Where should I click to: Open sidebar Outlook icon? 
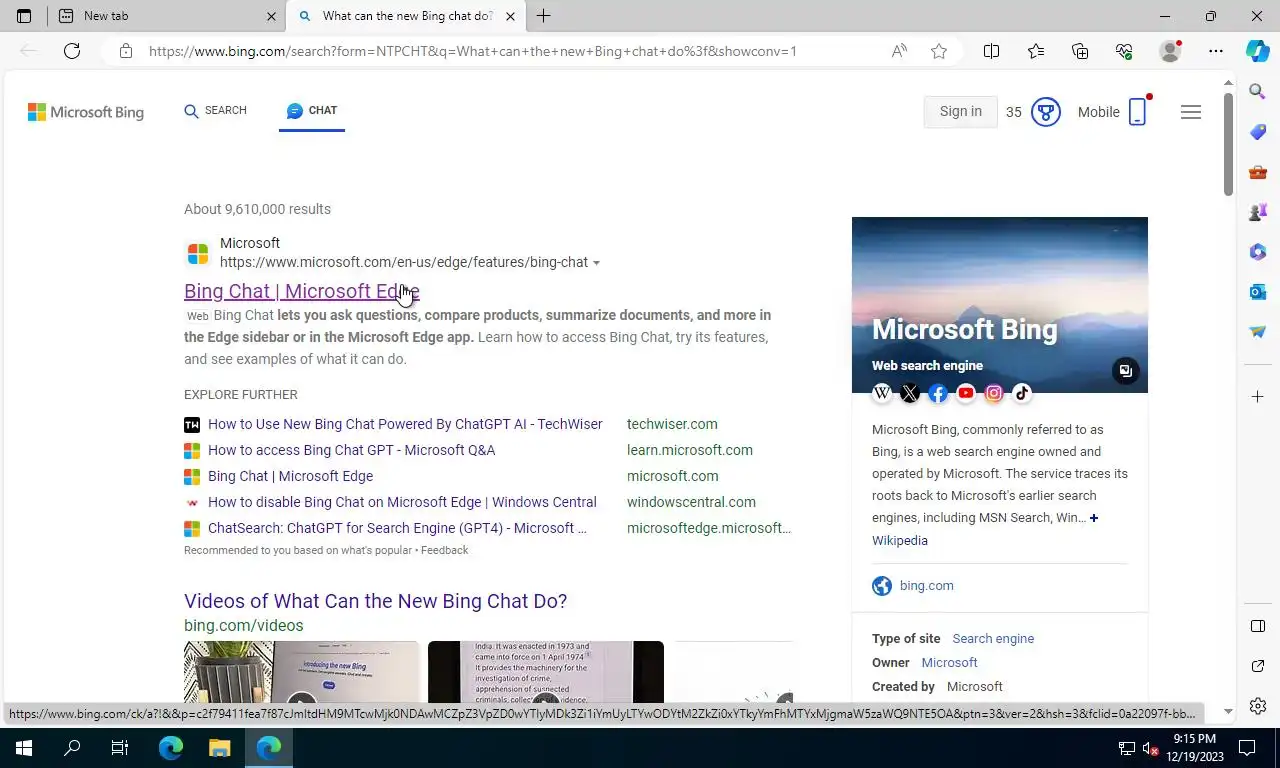[x=1258, y=292]
